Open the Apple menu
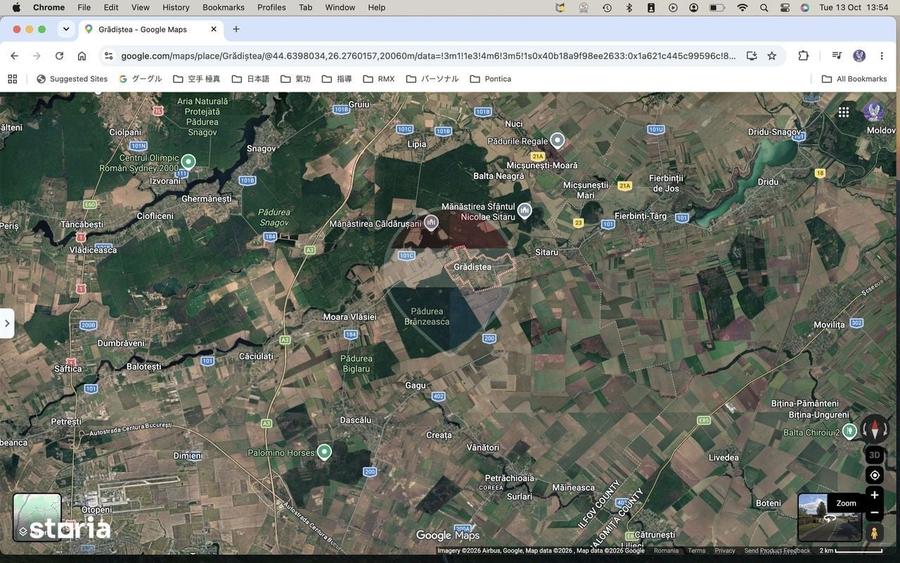 point(16,7)
